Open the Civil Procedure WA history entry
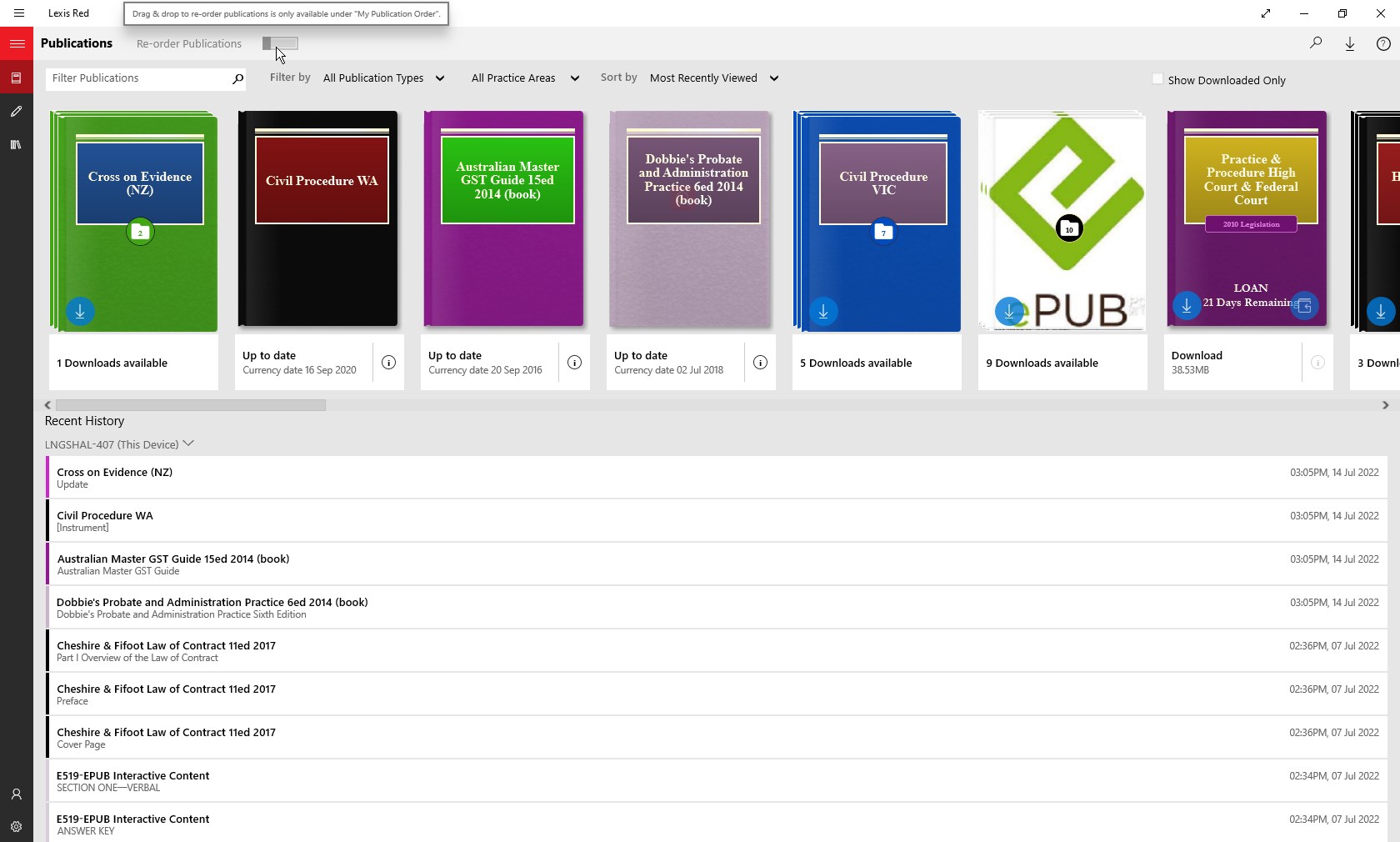 pos(333,520)
